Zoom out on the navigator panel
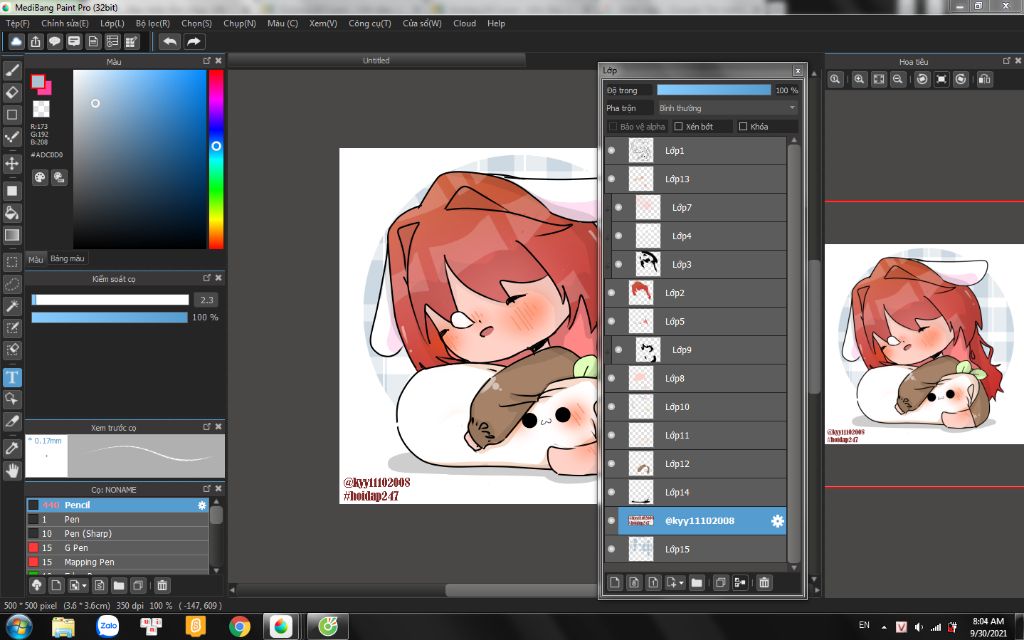The width and height of the screenshot is (1024, 640). pos(898,79)
